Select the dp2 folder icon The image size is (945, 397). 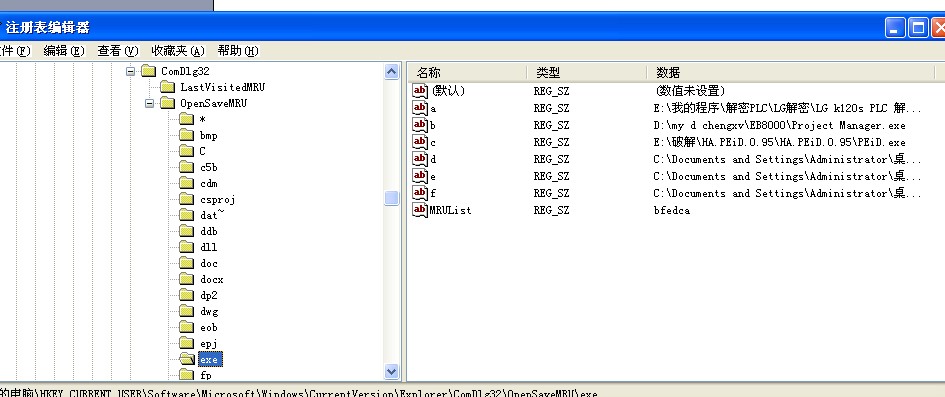(x=187, y=295)
